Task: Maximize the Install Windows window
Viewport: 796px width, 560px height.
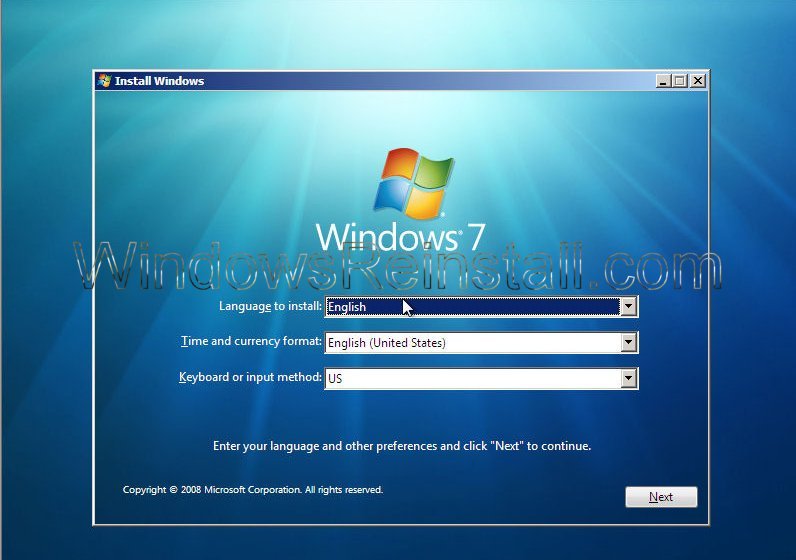Action: tap(680, 81)
